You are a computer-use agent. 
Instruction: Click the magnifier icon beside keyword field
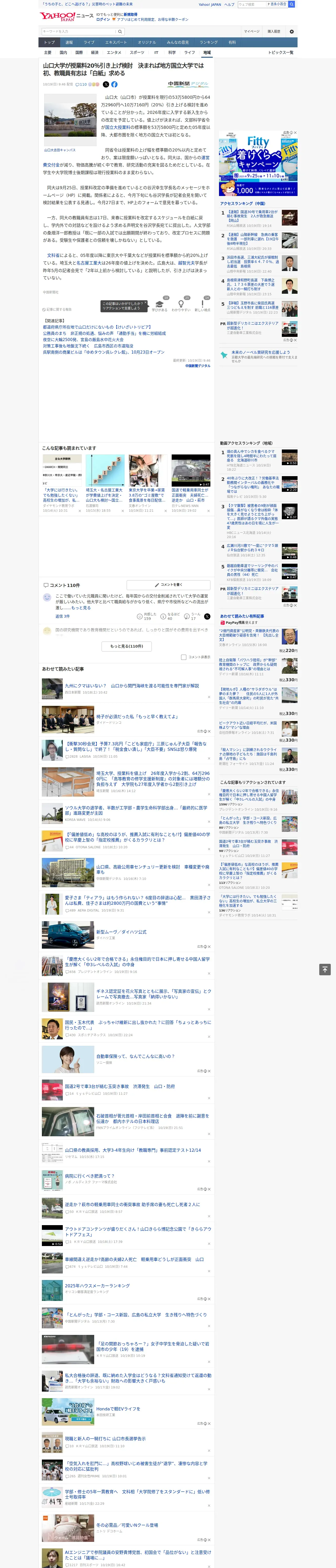point(120,32)
